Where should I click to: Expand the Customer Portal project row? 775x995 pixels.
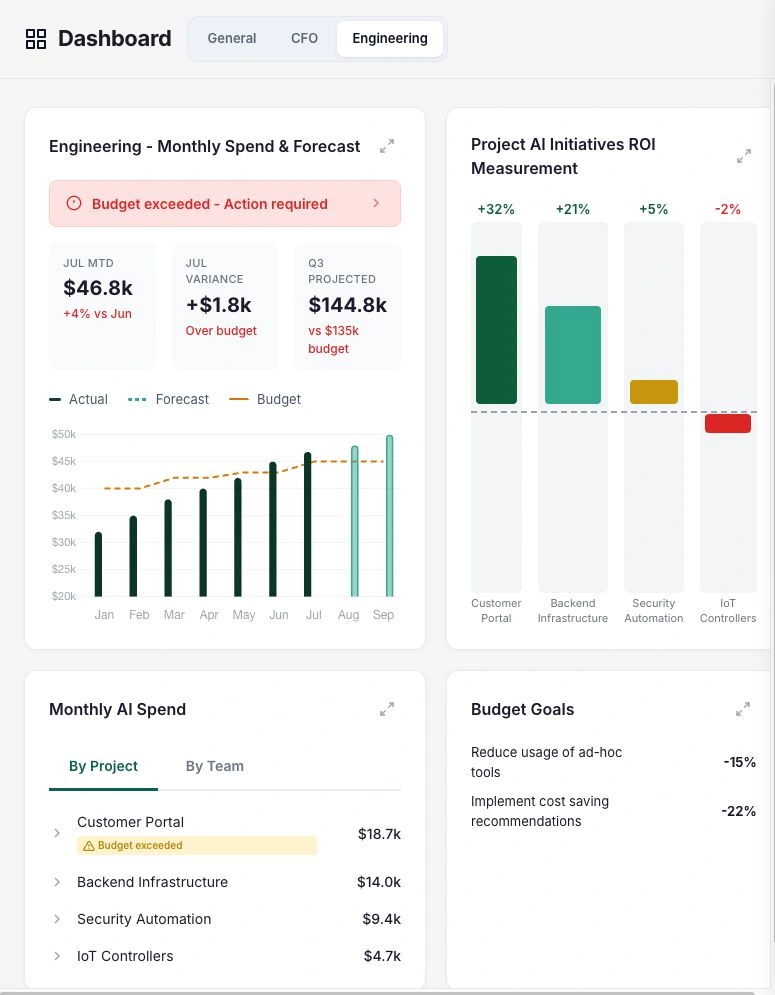pos(57,833)
